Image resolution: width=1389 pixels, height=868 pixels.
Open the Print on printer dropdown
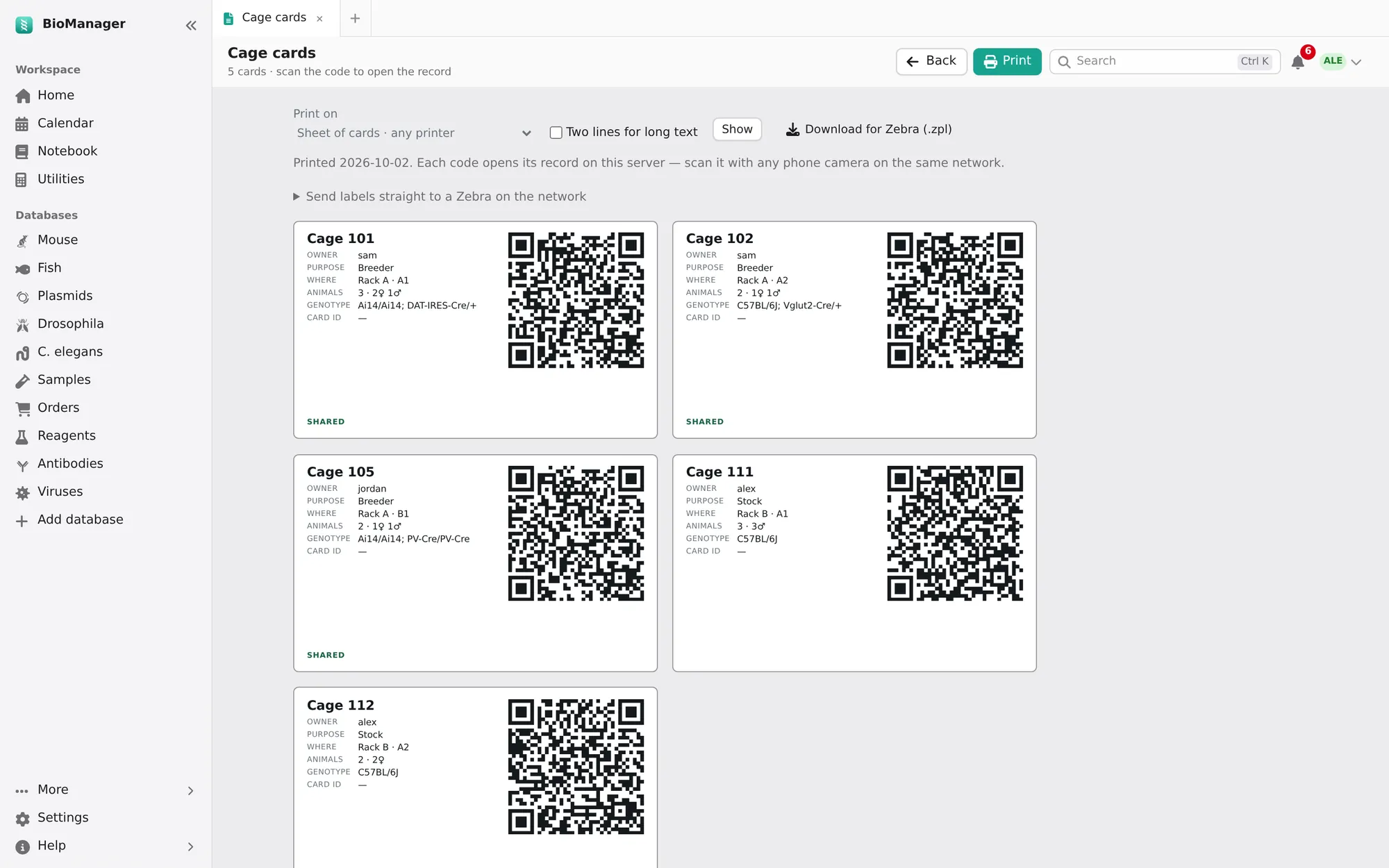tap(413, 133)
